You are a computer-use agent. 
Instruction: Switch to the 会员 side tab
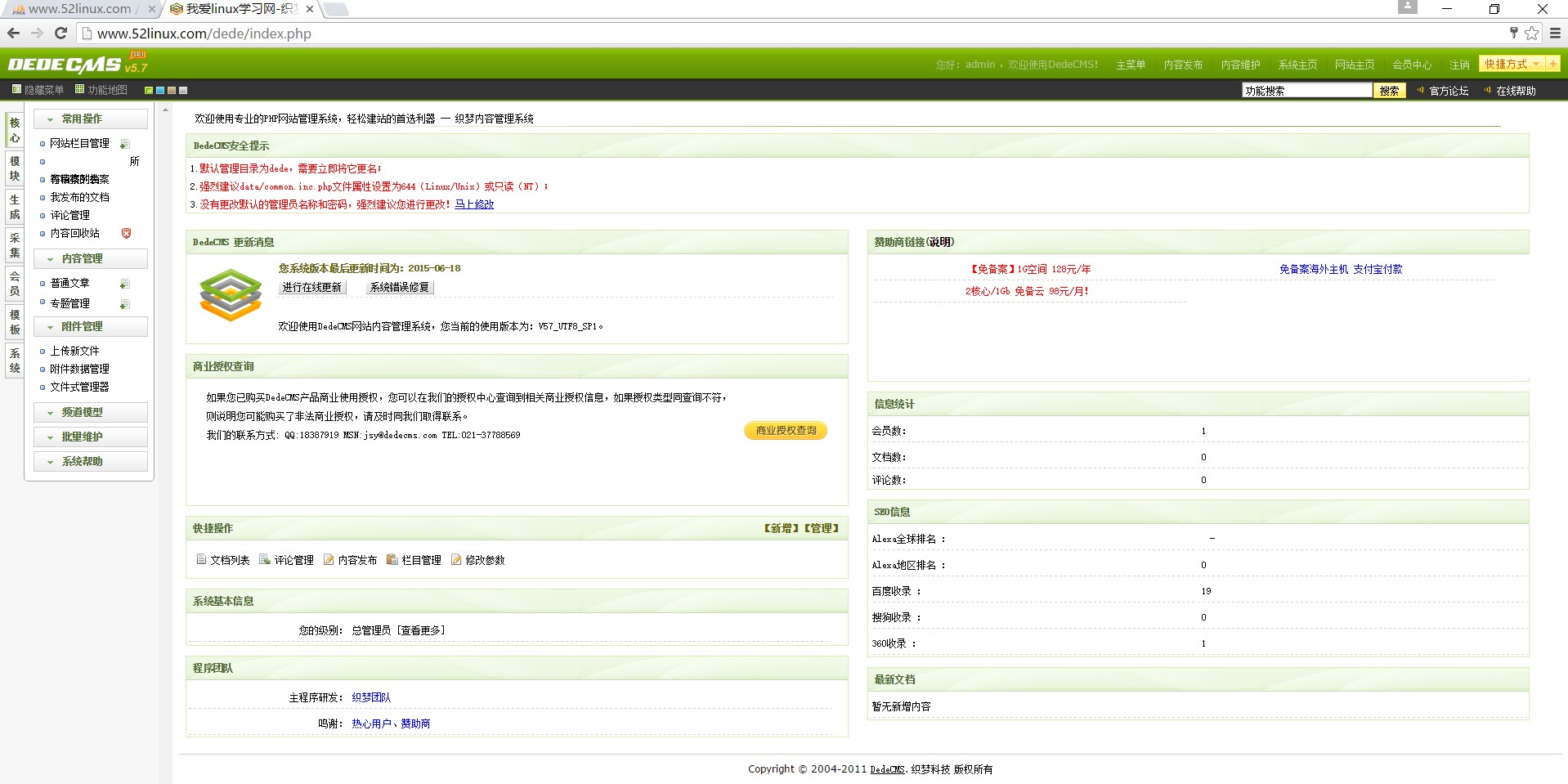tap(15, 284)
